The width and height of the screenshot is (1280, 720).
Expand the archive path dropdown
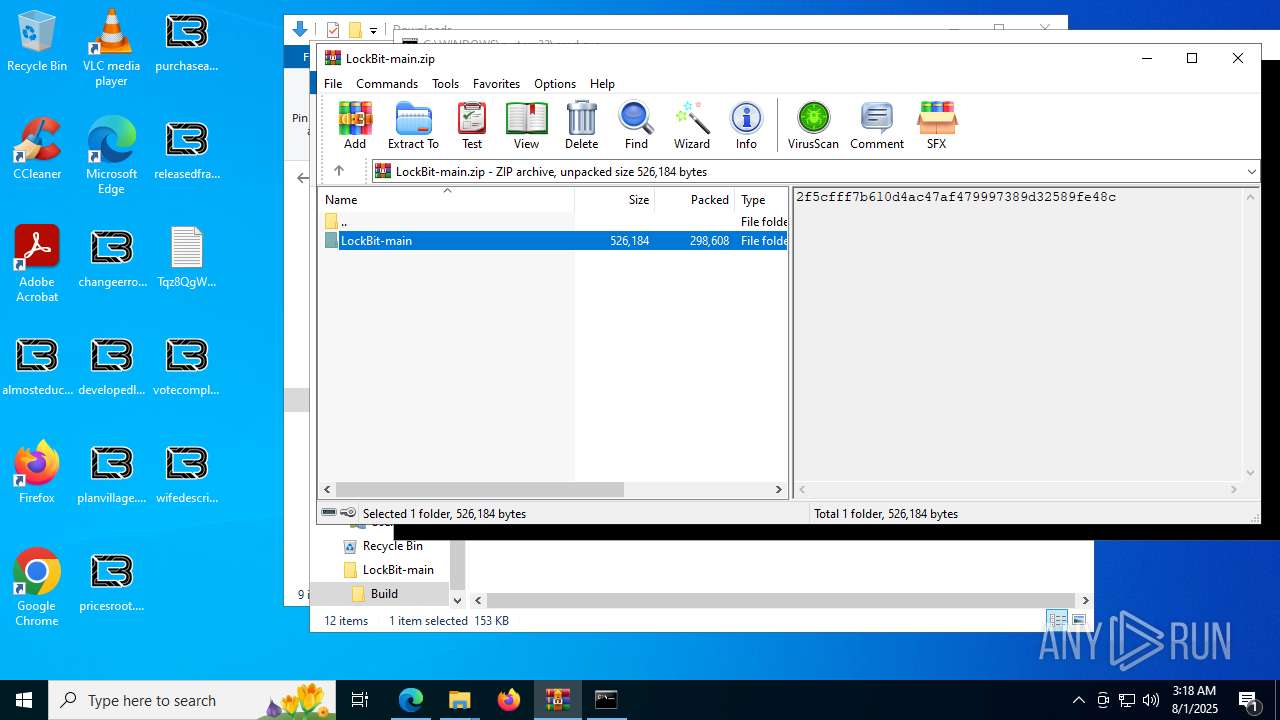click(x=1251, y=172)
